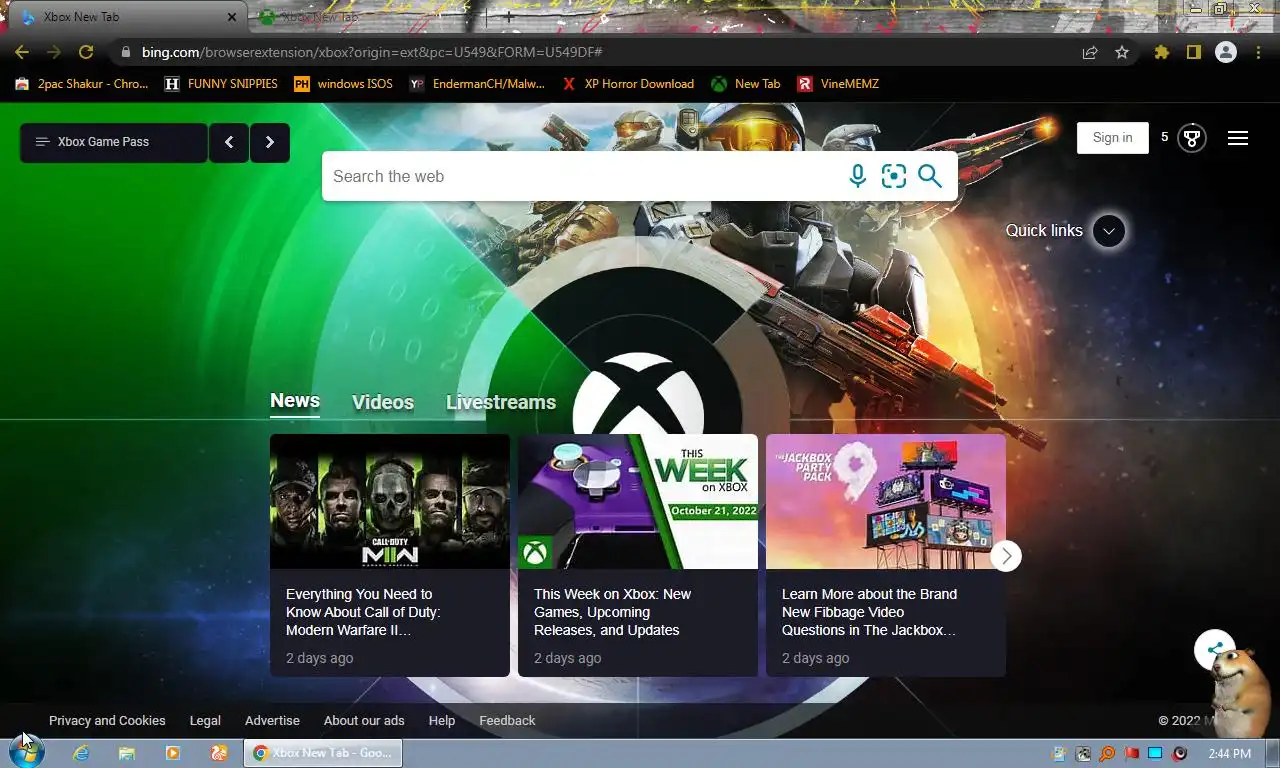Reload the page with the refresh icon

coord(86,52)
